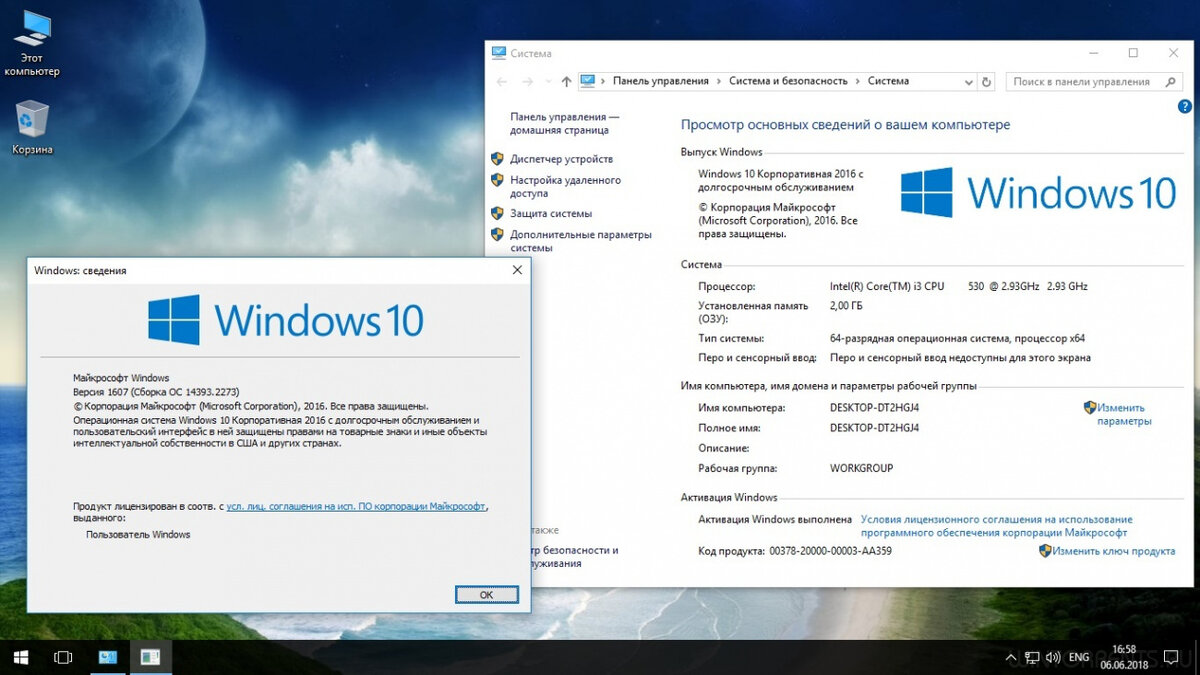Open network status tray icon
This screenshot has width=1200, height=675.
[1033, 658]
